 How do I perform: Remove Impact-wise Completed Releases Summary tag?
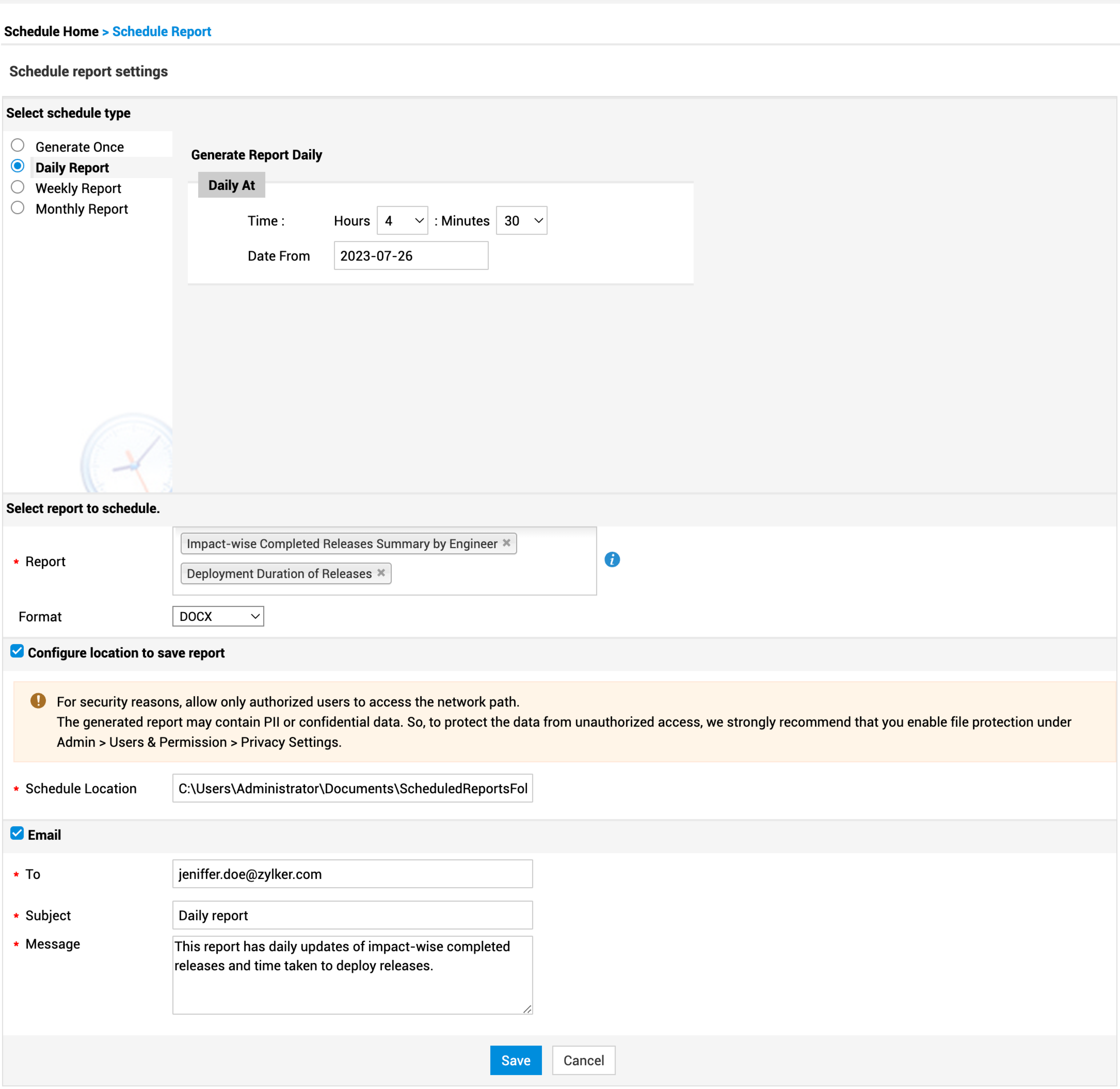click(506, 543)
